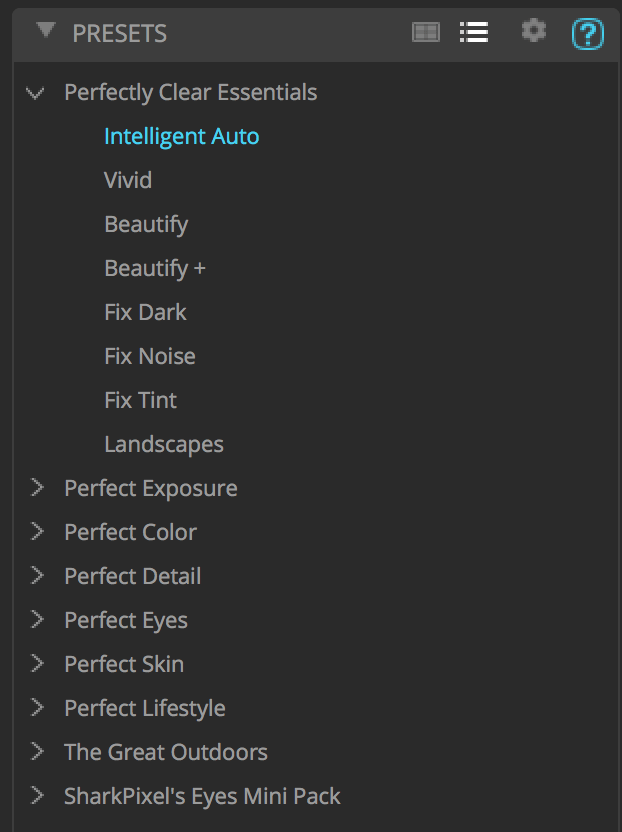Viewport: 622px width, 832px height.
Task: Expand the Perfect Eyes group
Action: click(37, 620)
